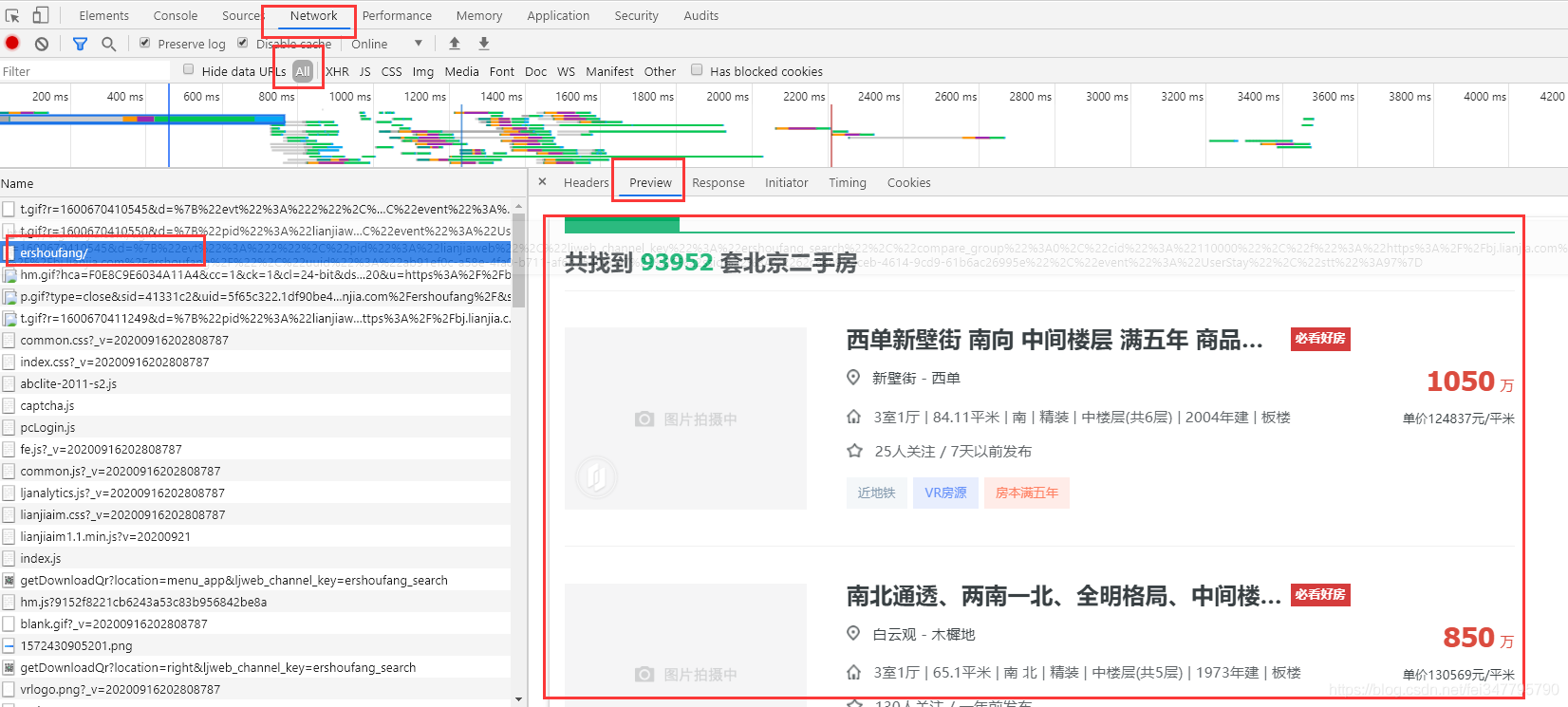This screenshot has height=707, width=1568.
Task: Click the 近地铁 tag
Action: (876, 493)
